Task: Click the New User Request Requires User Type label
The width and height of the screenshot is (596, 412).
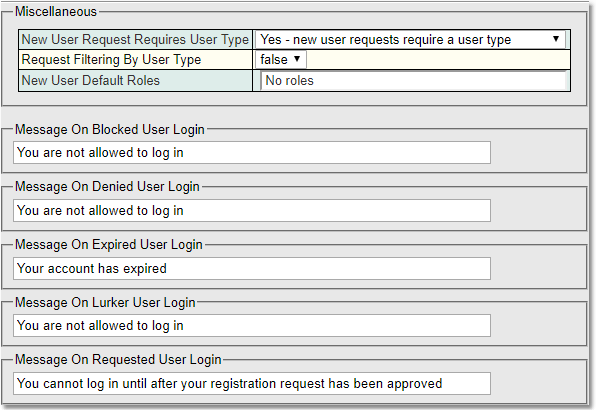Action: click(x=135, y=40)
